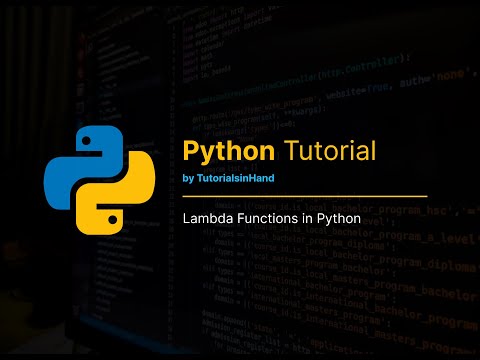
Task: Click "Python" at the subtitle's end
Action: tap(339, 219)
